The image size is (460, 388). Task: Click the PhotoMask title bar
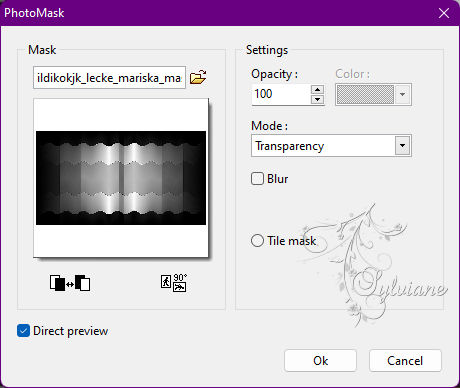[217, 13]
